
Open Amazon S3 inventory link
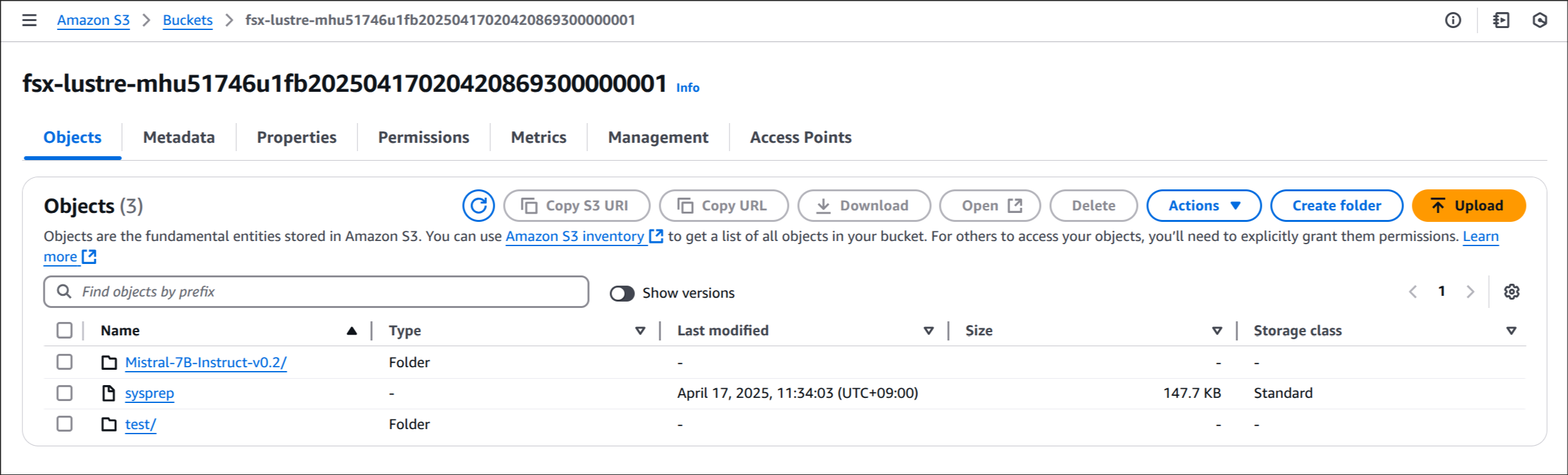point(575,237)
